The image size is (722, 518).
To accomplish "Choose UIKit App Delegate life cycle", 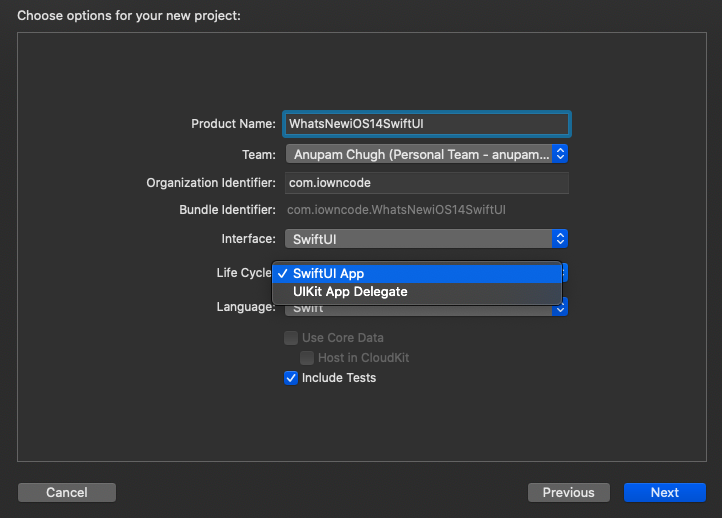I will [417, 292].
